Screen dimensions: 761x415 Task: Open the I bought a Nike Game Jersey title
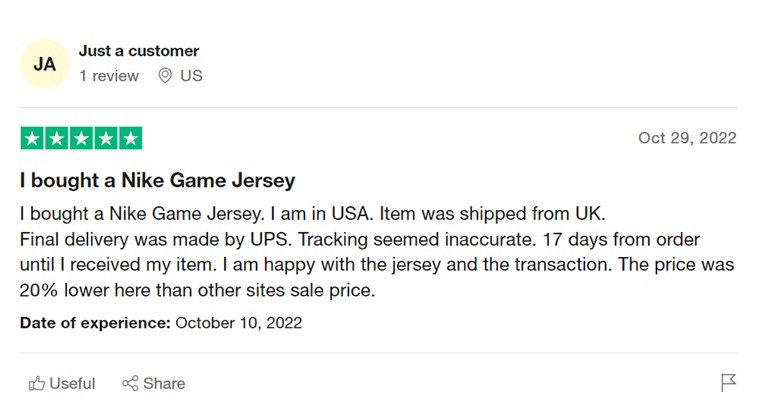157,180
